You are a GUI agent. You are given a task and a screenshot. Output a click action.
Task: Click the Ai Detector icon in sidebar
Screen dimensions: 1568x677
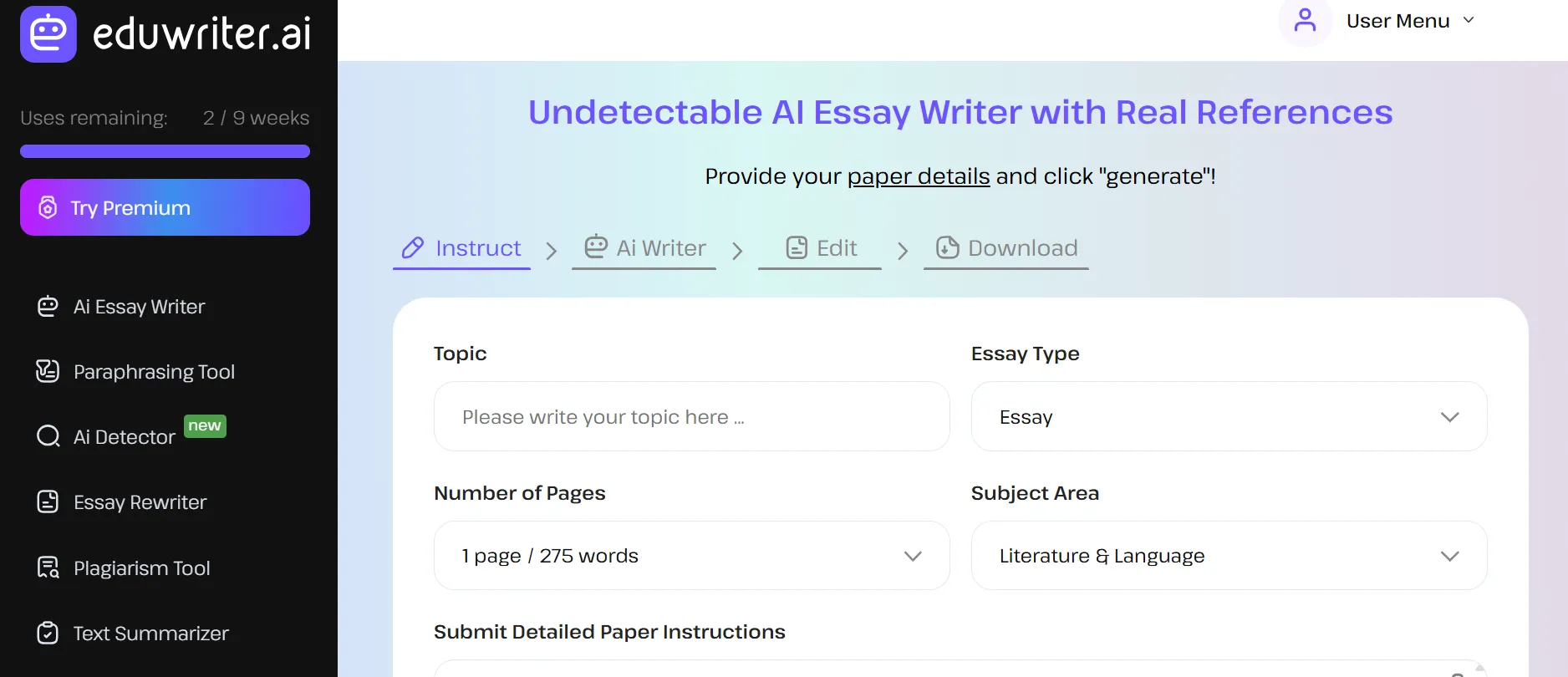tap(48, 435)
